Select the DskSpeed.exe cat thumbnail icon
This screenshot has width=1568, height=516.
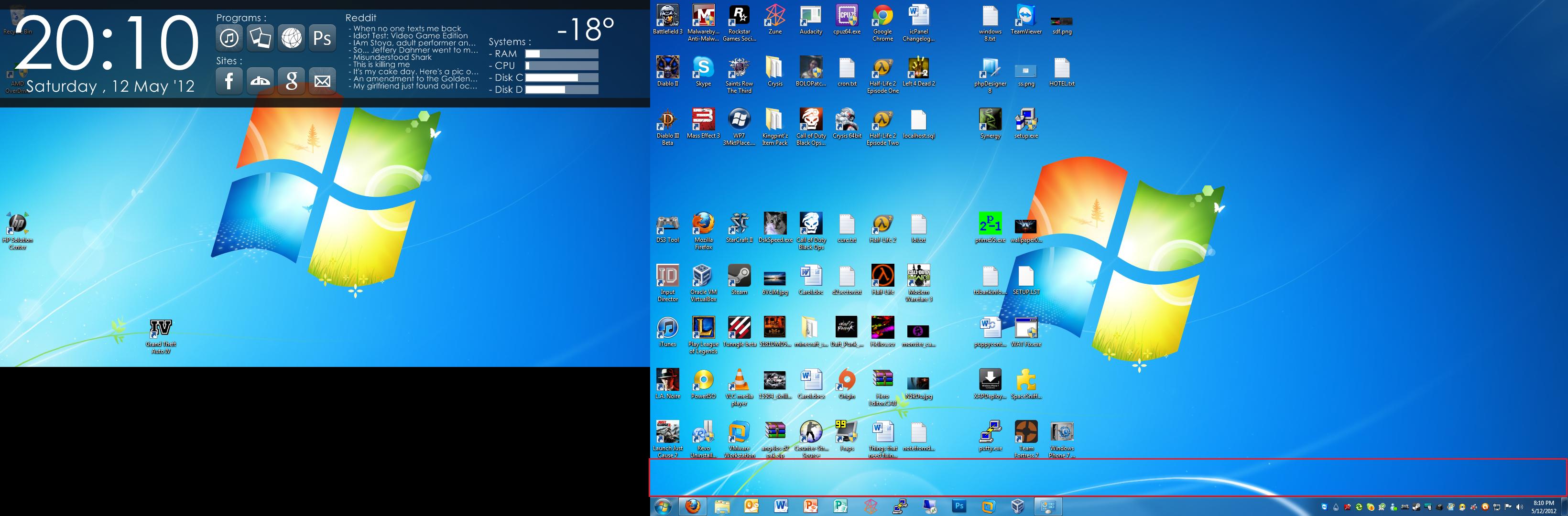point(775,228)
